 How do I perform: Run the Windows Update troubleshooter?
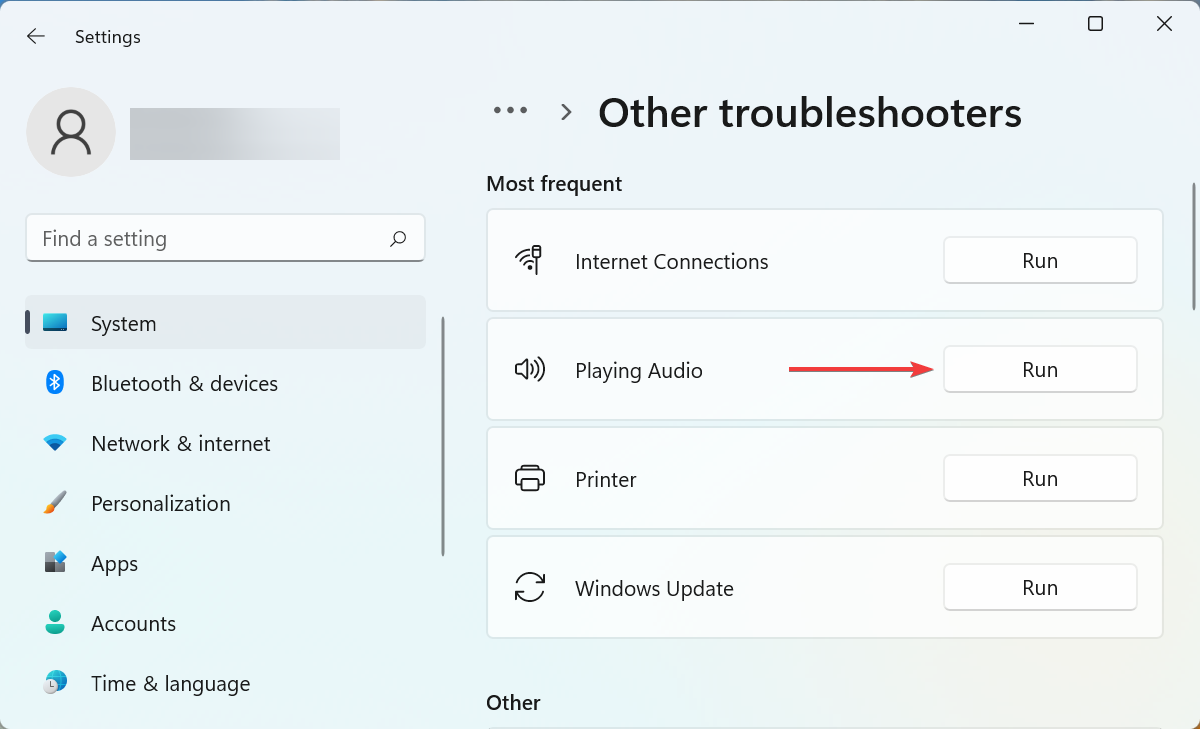click(1040, 588)
